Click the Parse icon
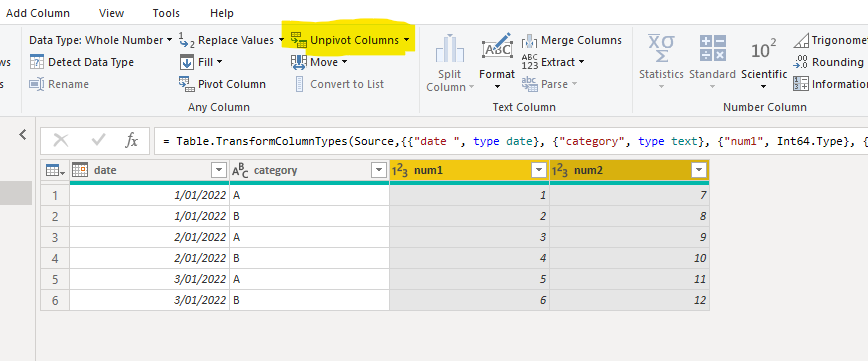Image resolution: width=868 pixels, height=361 pixels. click(530, 84)
